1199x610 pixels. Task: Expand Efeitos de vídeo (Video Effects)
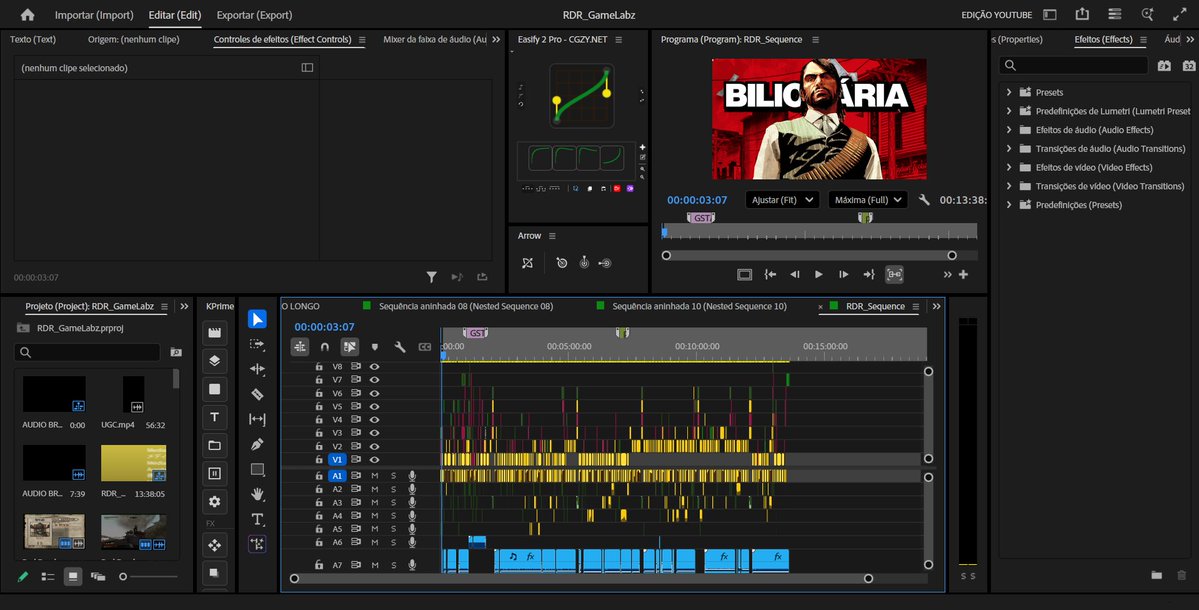coord(1009,167)
